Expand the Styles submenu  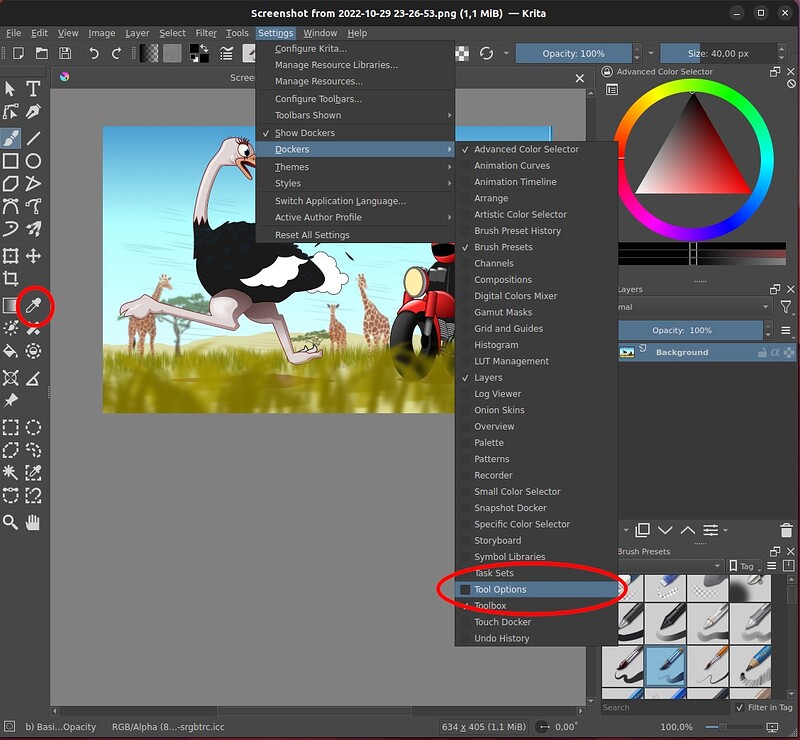pos(355,183)
